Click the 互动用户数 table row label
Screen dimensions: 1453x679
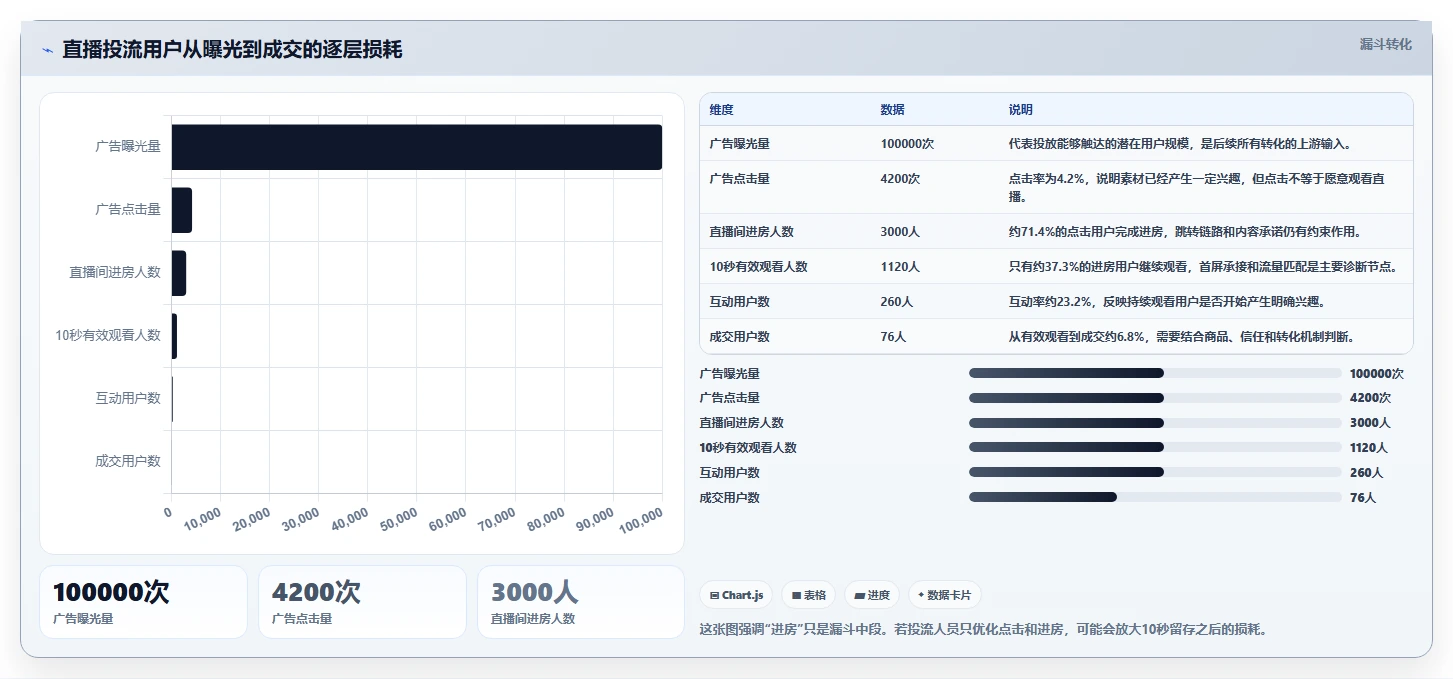point(739,302)
